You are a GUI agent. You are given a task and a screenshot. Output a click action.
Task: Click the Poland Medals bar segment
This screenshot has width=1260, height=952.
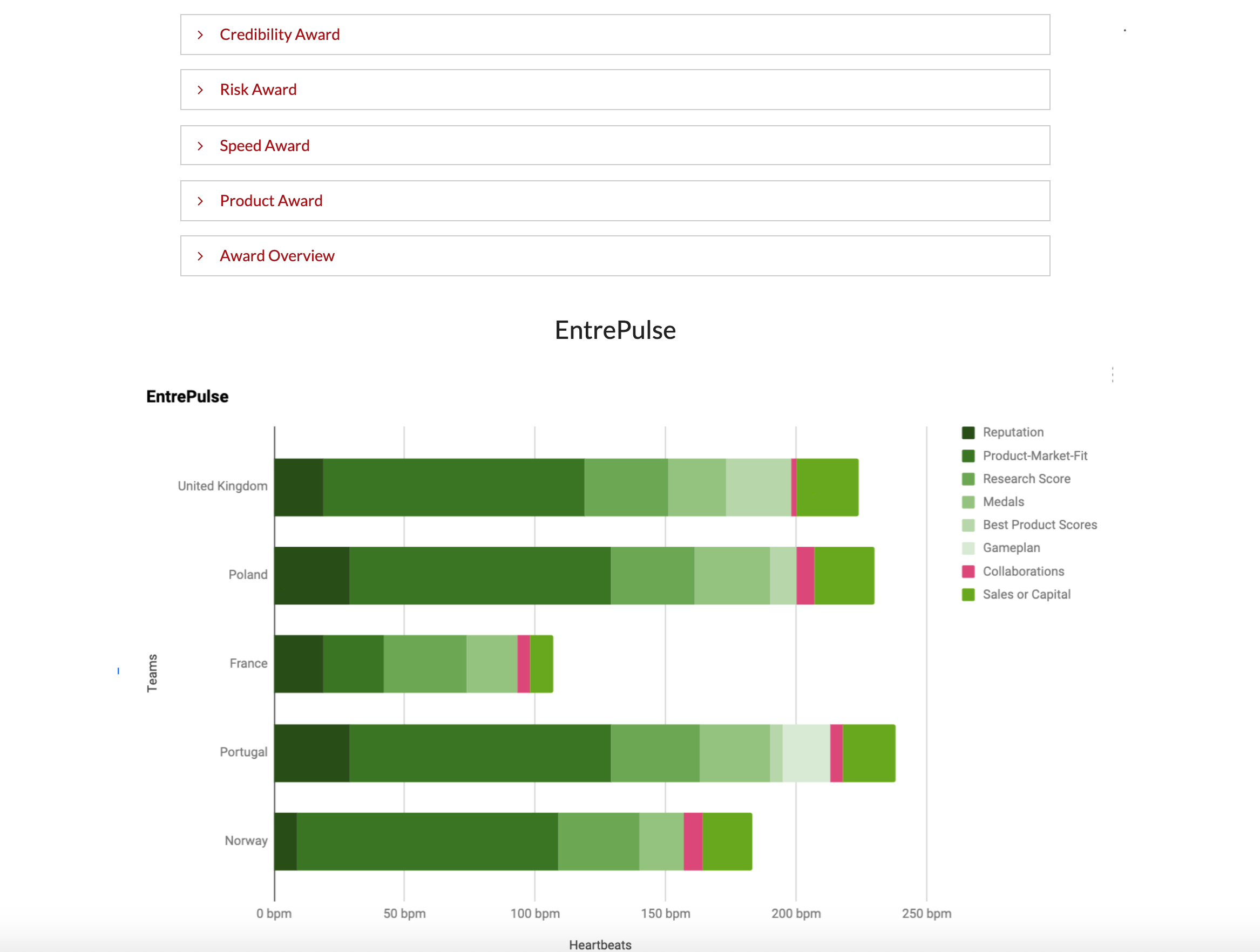[x=733, y=576]
